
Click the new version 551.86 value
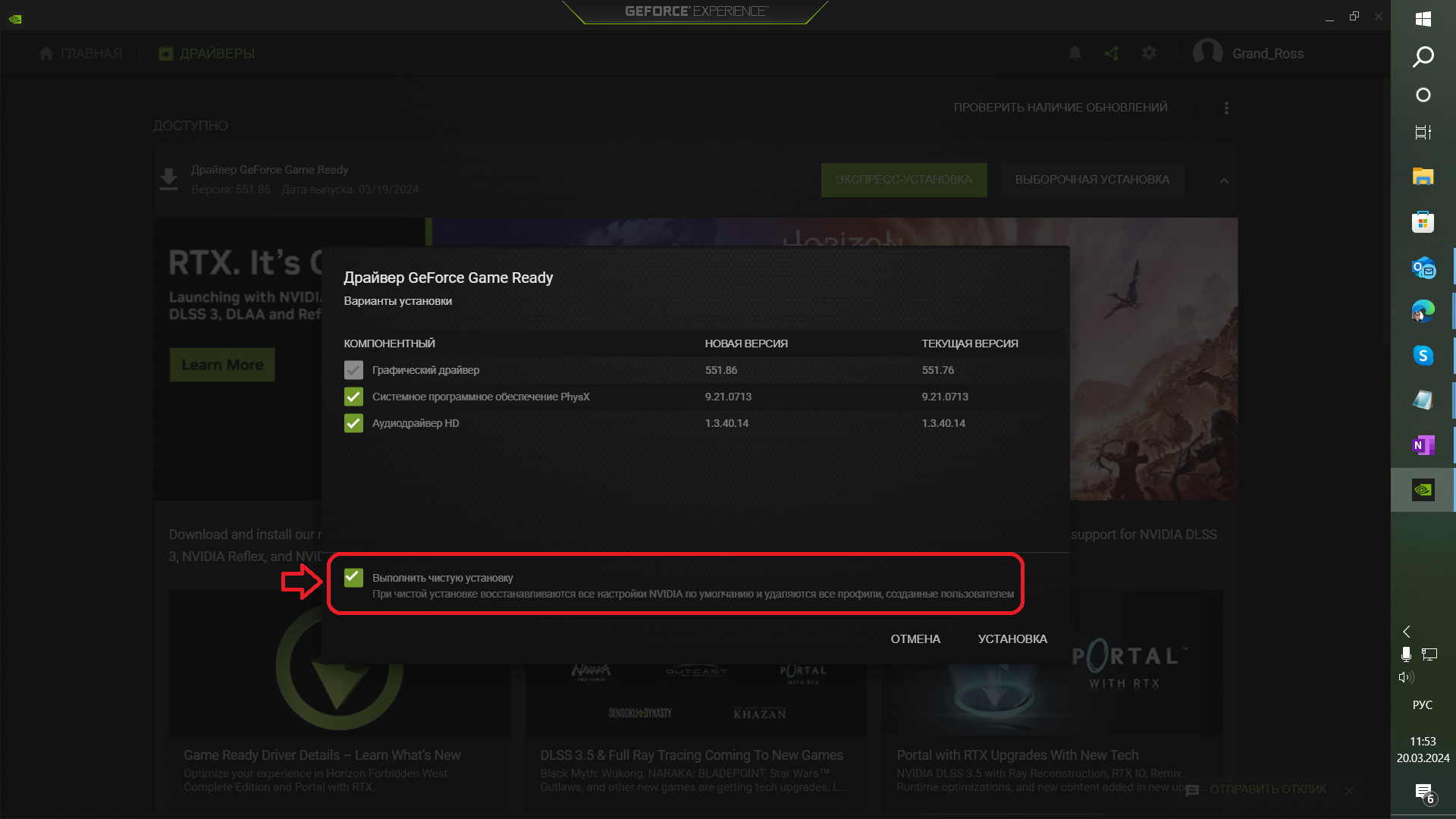click(721, 370)
